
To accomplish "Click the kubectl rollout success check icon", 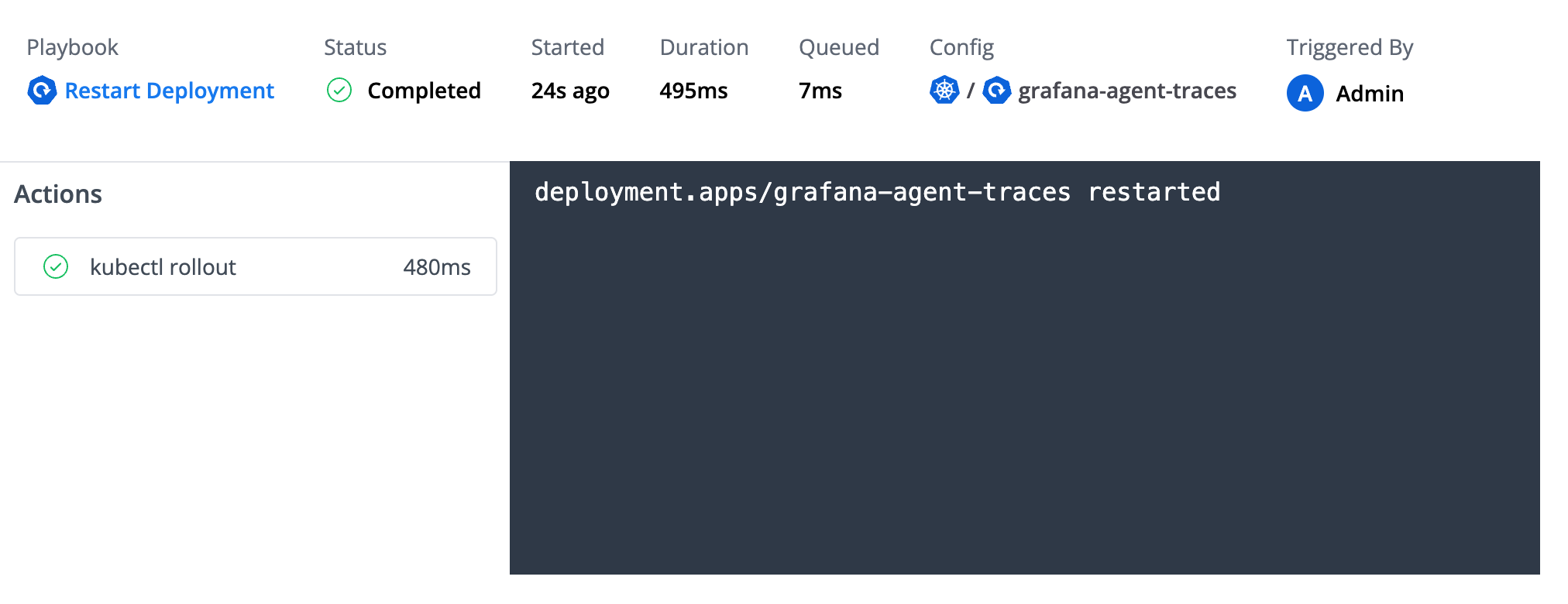I will pos(56,267).
